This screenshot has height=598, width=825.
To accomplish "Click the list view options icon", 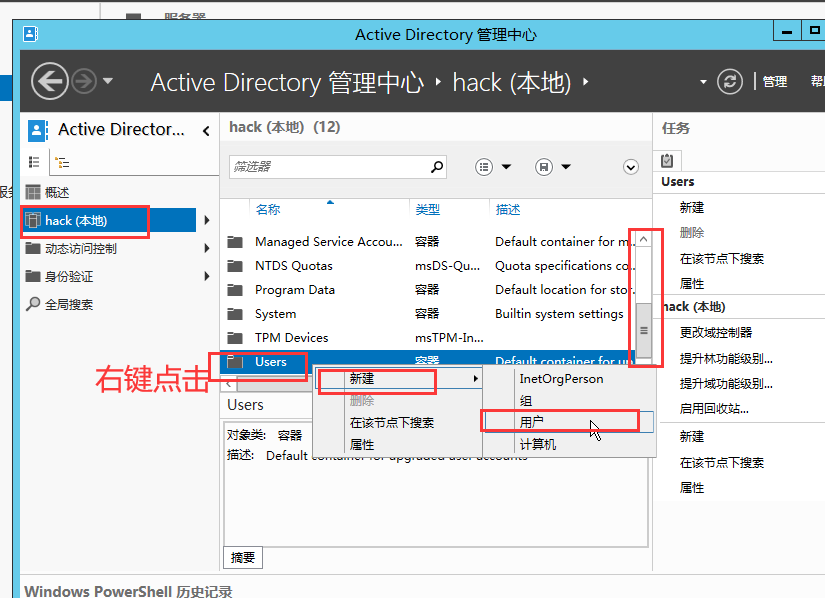I will (484, 167).
